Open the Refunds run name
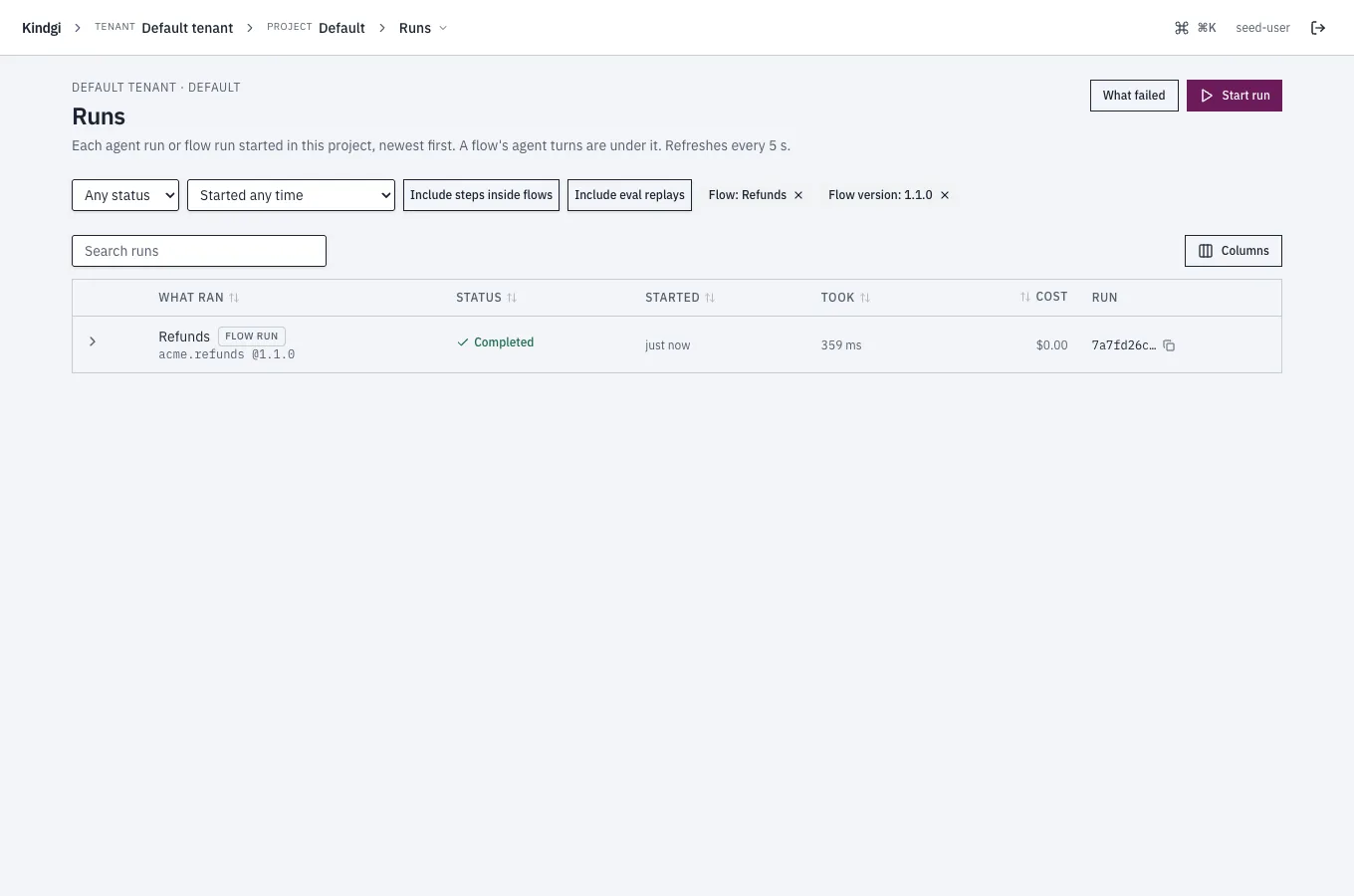Screen dimensions: 1354x896 tap(184, 336)
